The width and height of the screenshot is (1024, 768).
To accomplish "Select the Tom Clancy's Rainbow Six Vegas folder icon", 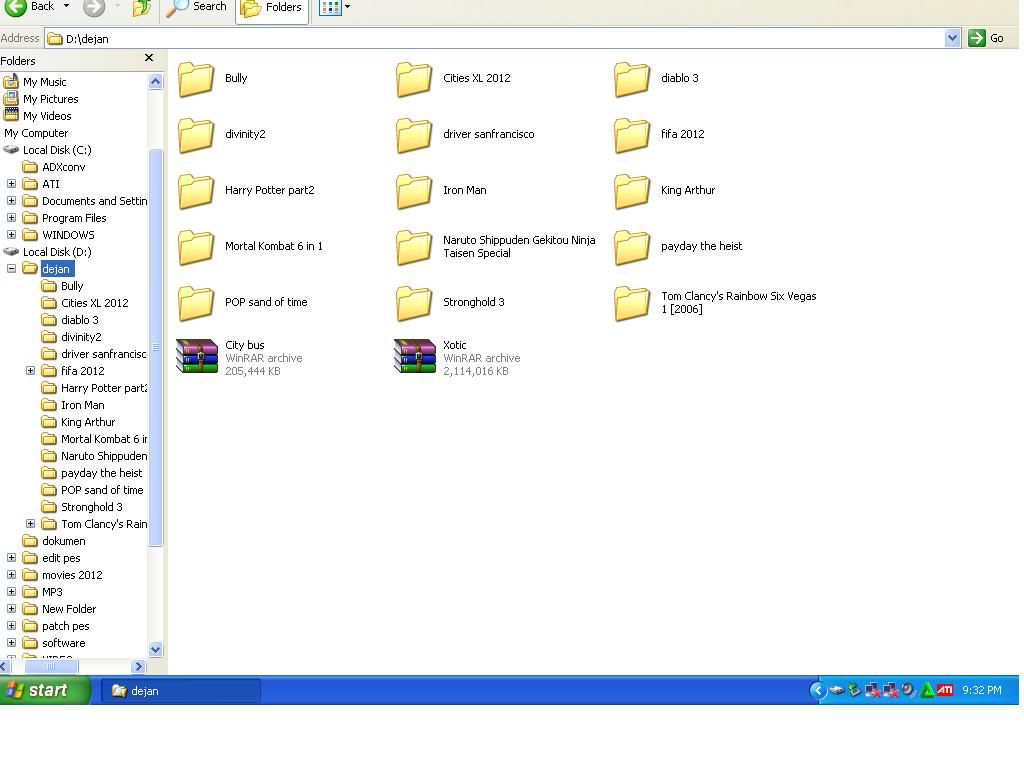I will [632, 304].
